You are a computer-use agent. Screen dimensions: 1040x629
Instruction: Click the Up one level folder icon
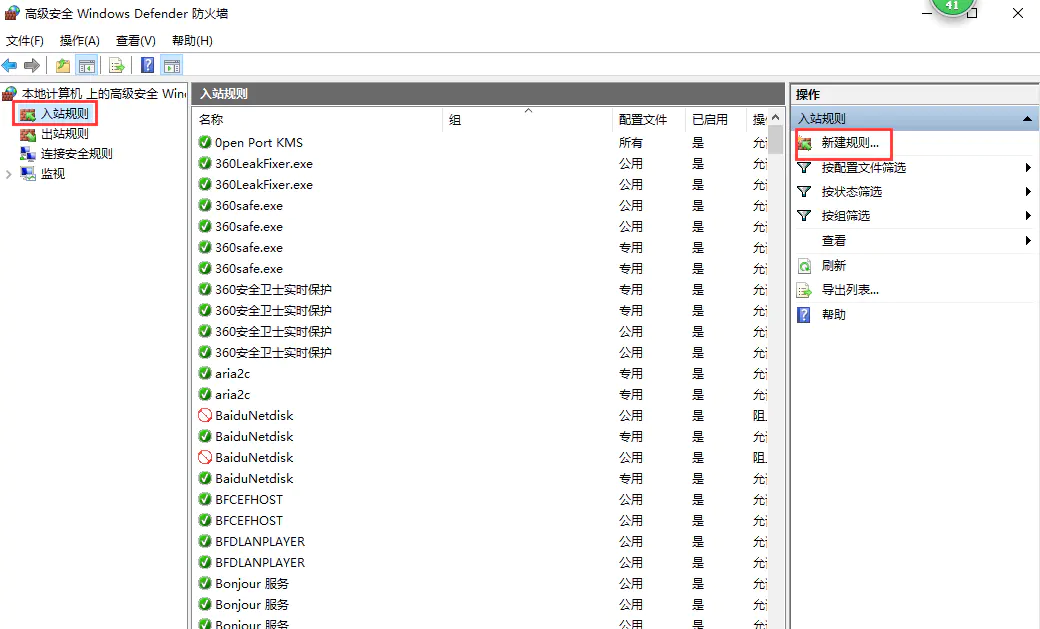point(63,66)
